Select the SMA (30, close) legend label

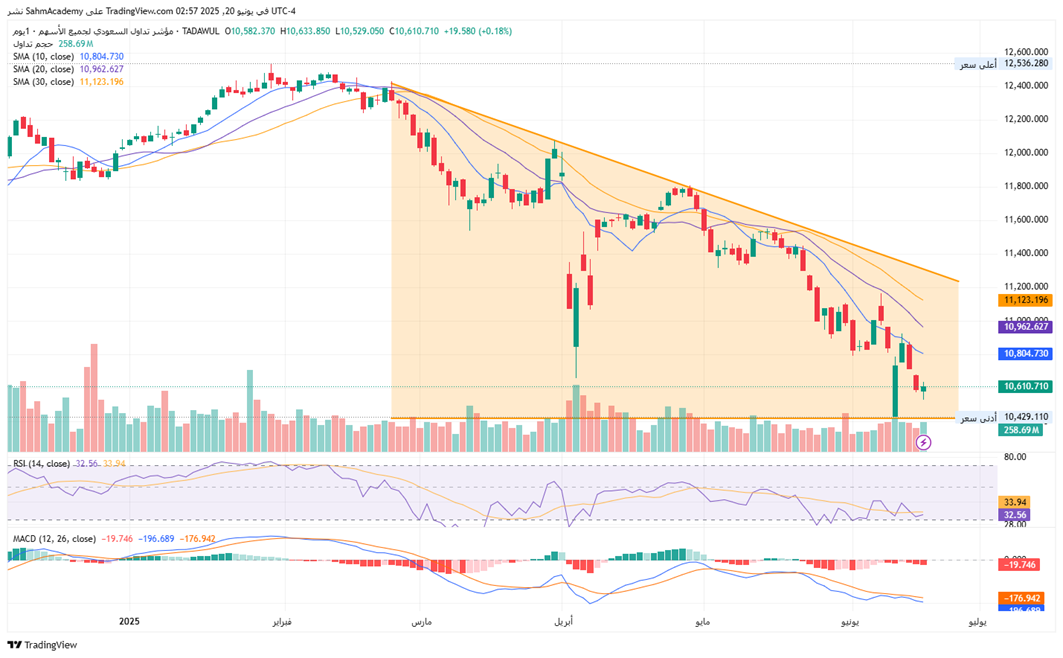point(43,82)
